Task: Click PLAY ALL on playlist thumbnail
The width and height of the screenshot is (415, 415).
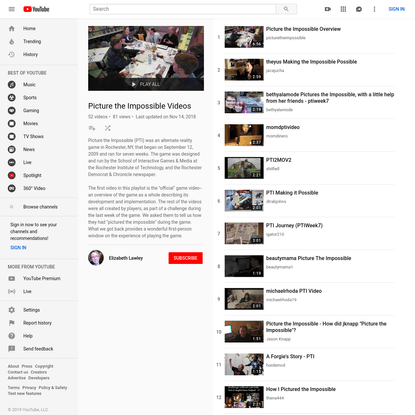Action: (146, 84)
